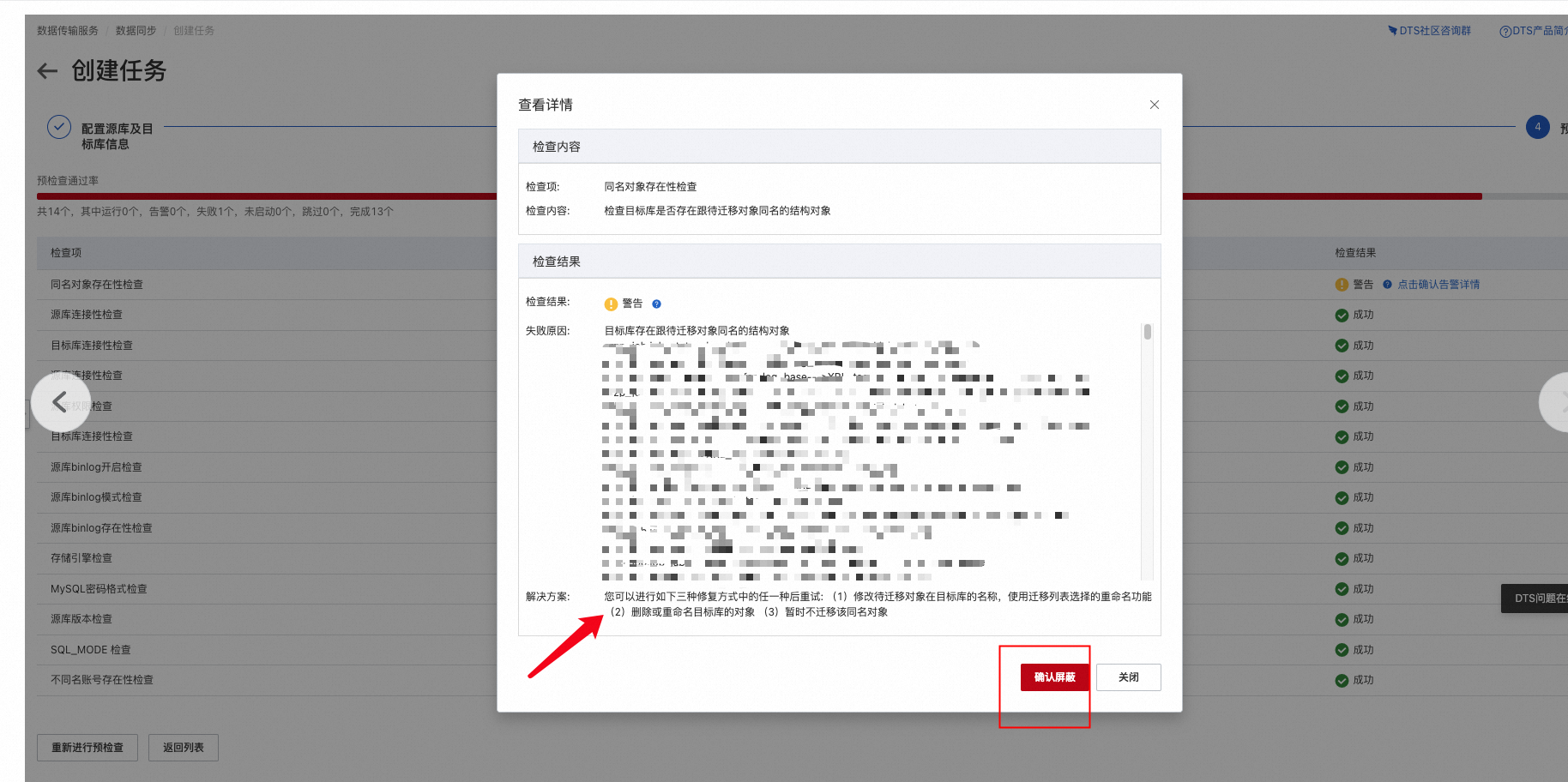
Task: Click the 数据同步 breadcrumb
Action: pyautogui.click(x=136, y=31)
